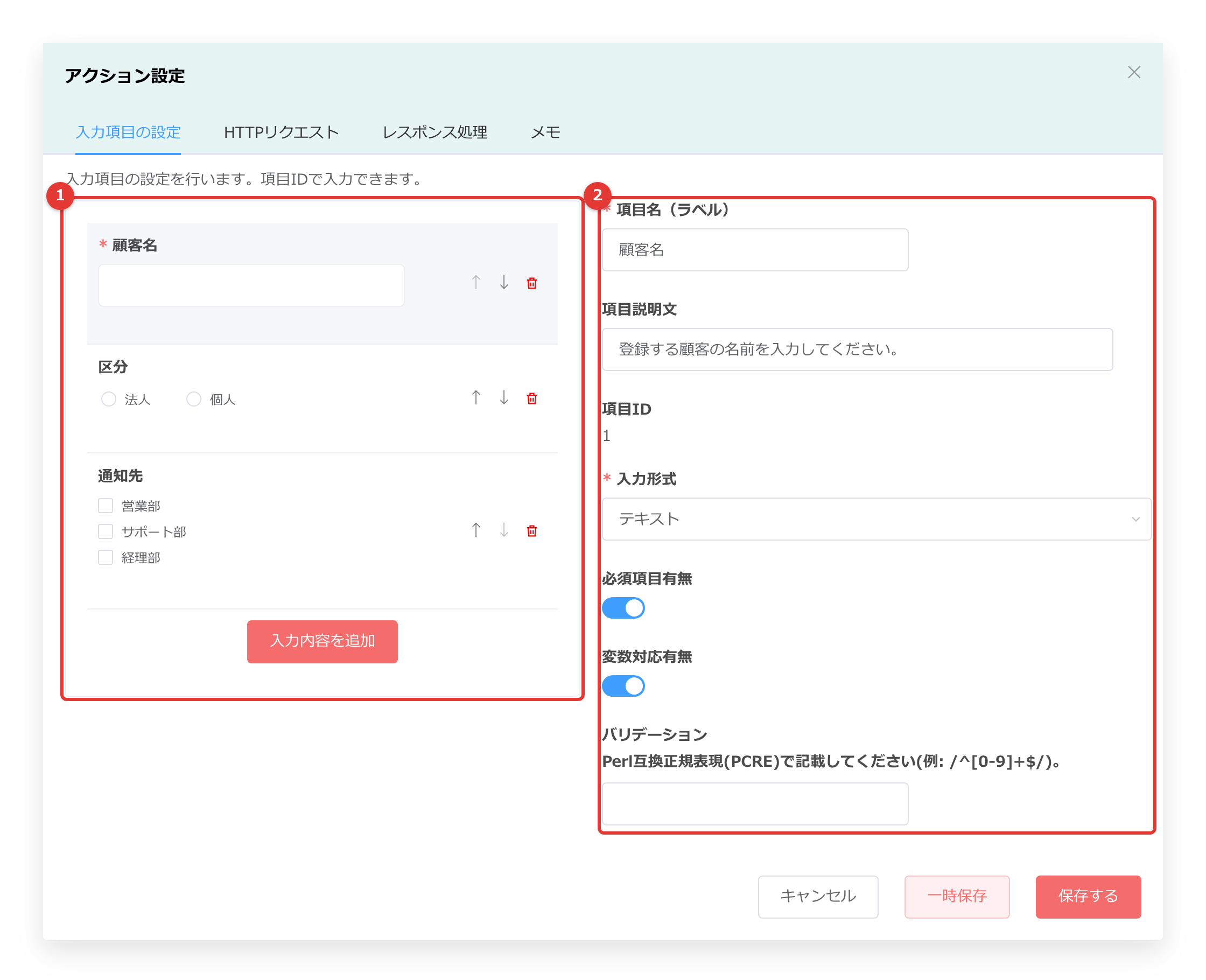Move the 通知先 field down

tap(504, 530)
